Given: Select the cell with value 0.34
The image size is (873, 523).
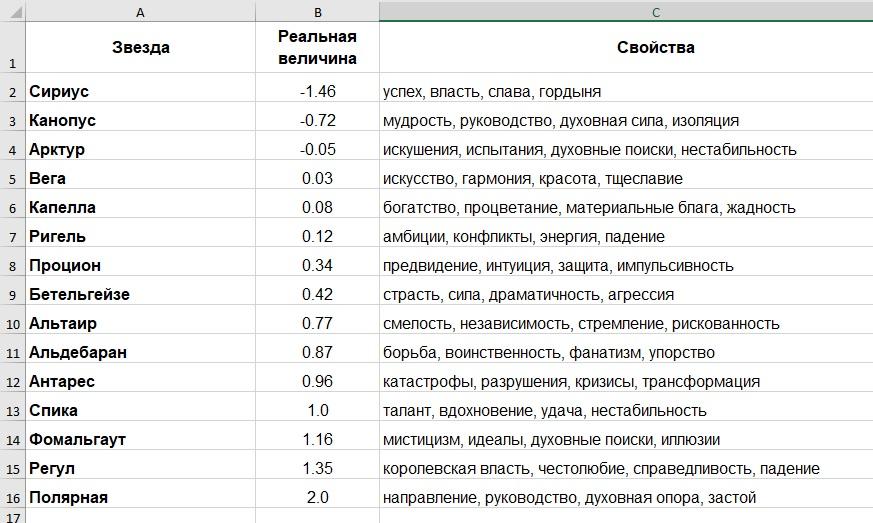Looking at the screenshot, I should [317, 266].
